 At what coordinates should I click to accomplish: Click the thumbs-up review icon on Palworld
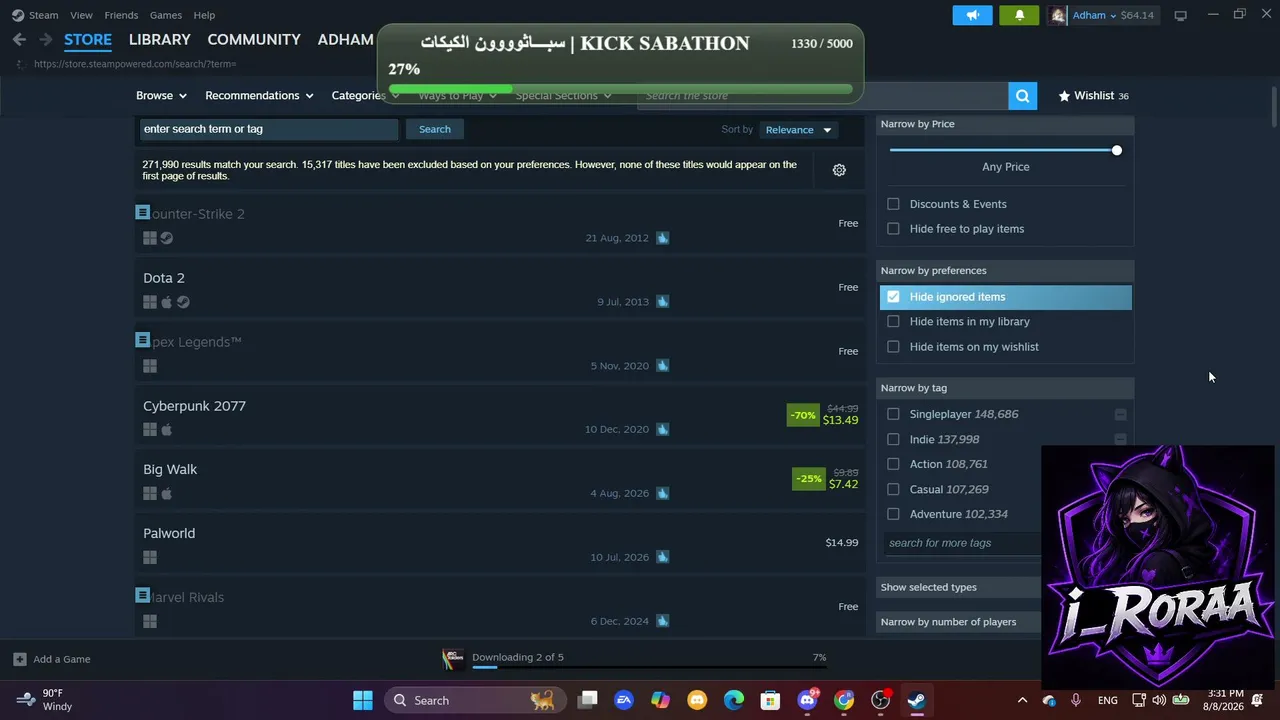point(662,557)
